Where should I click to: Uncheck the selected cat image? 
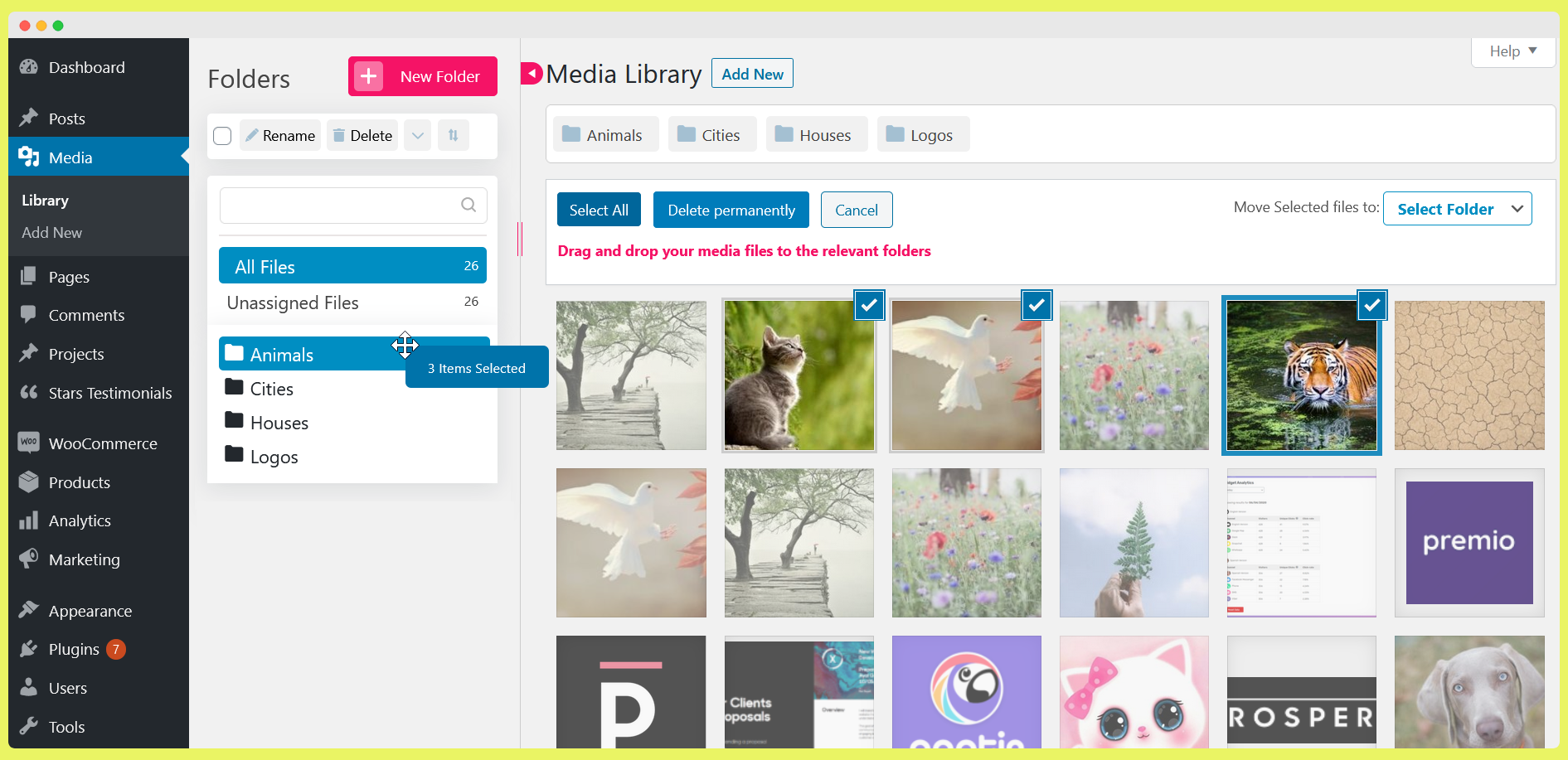[869, 305]
